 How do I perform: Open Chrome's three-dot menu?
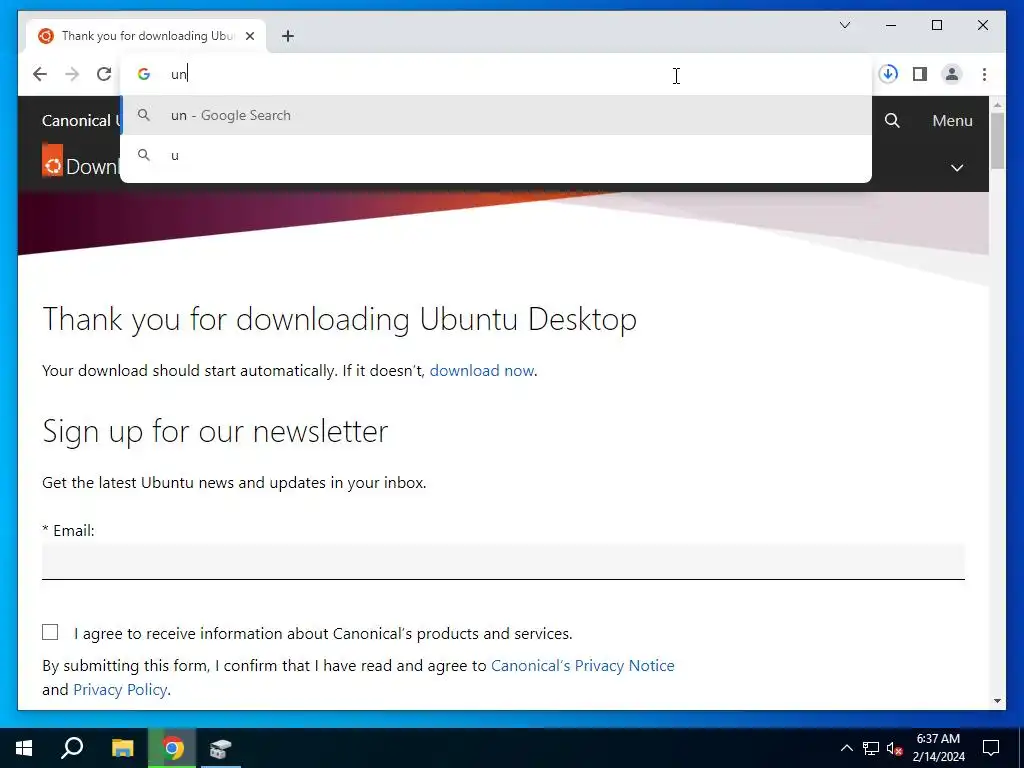coord(984,74)
